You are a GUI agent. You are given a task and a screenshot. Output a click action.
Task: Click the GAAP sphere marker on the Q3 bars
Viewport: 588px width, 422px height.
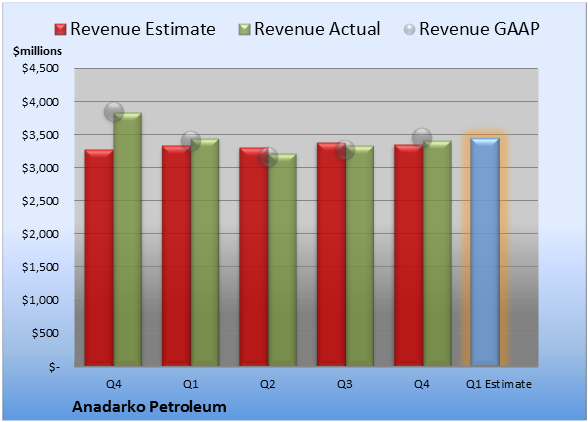[x=345, y=150]
